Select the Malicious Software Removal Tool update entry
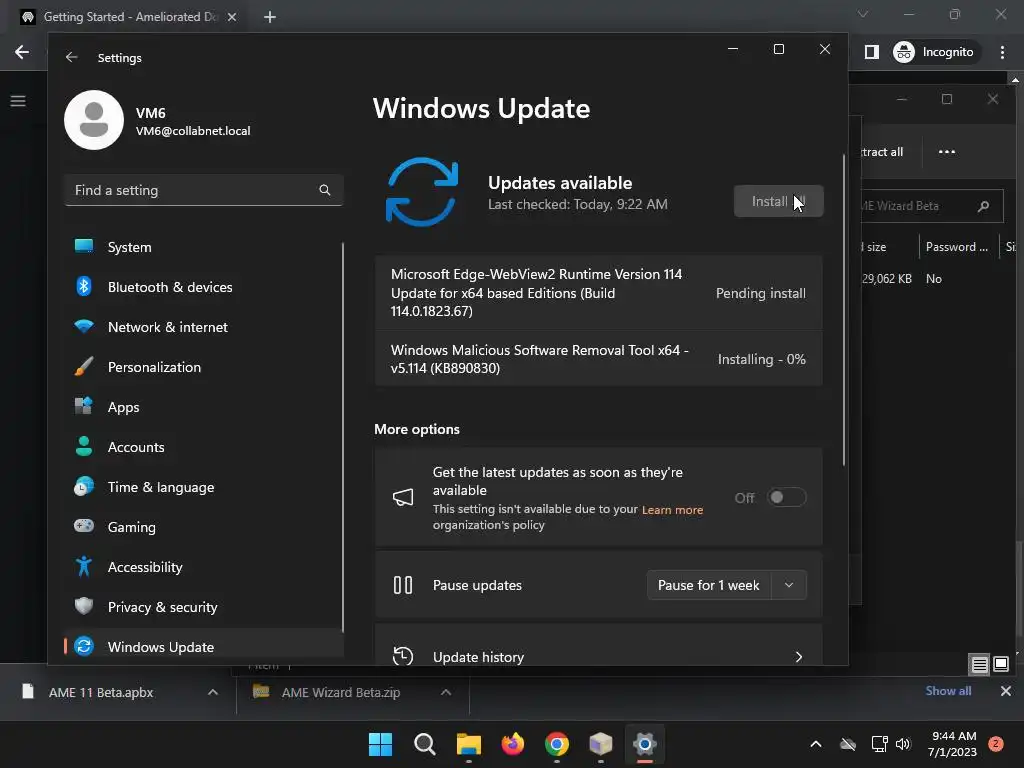 598,359
